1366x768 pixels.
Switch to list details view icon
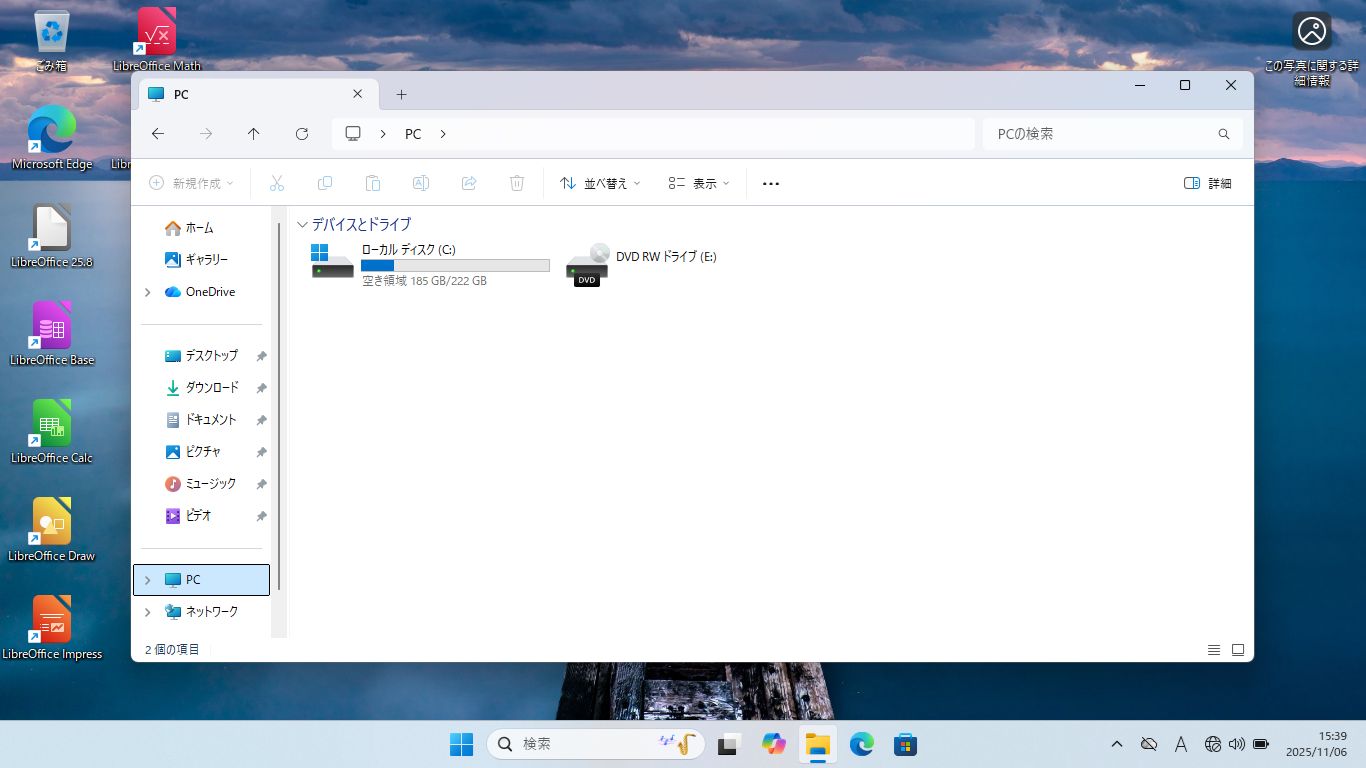tap(1214, 650)
